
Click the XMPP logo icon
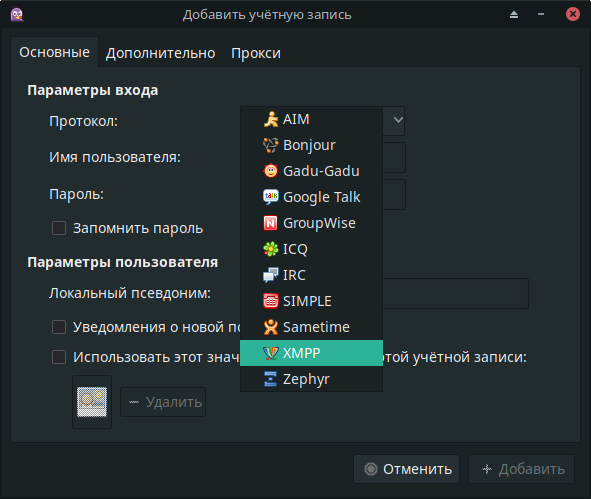pos(271,353)
